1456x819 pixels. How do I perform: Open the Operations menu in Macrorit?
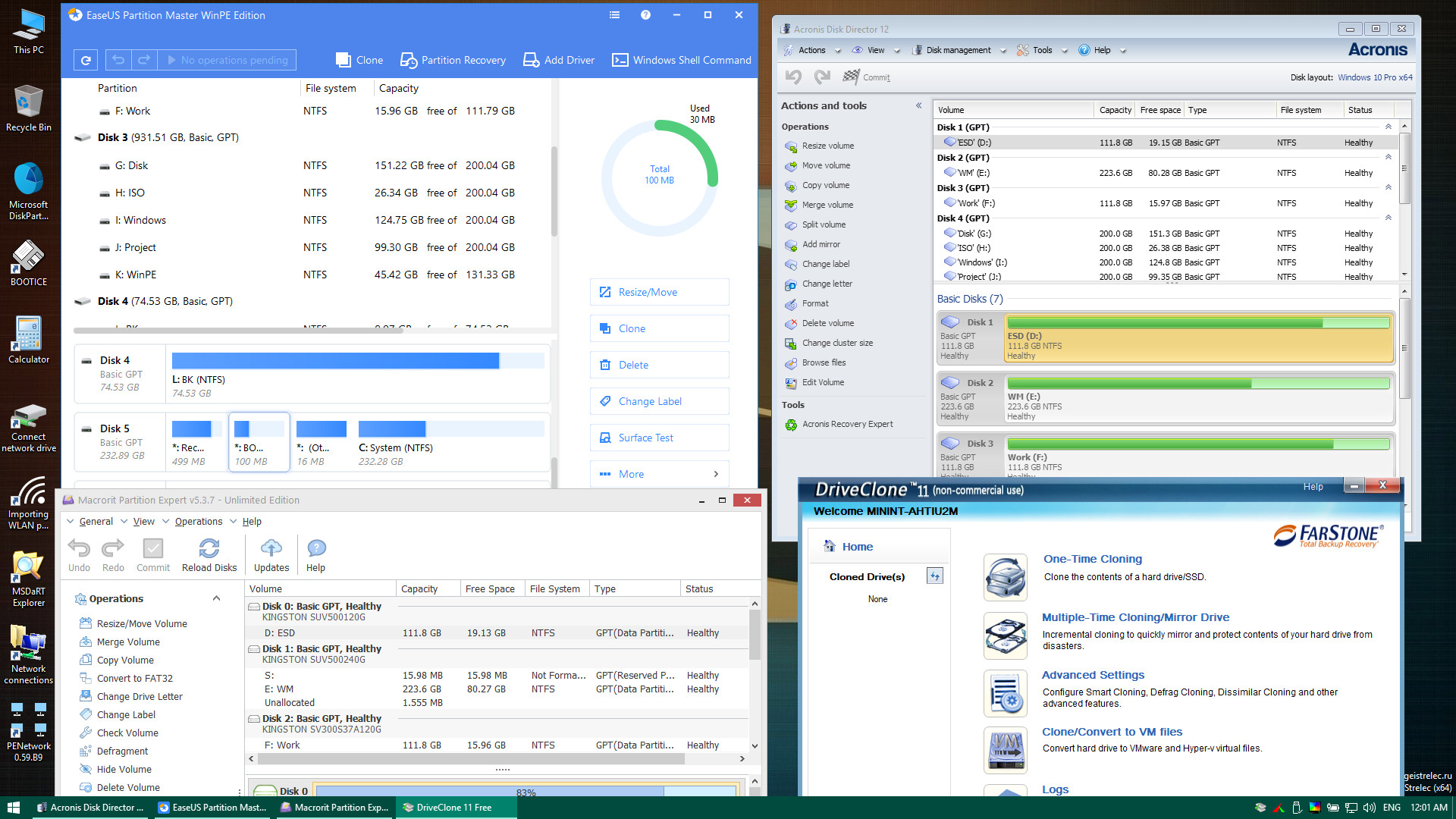[199, 521]
